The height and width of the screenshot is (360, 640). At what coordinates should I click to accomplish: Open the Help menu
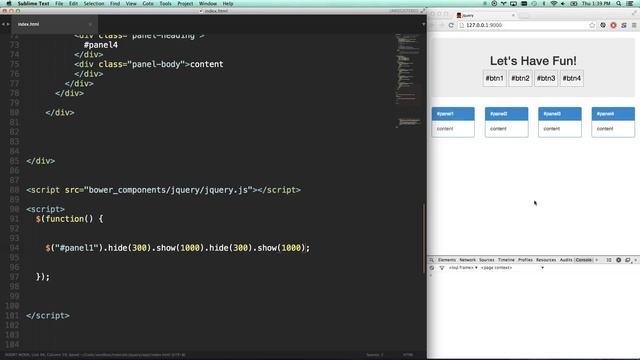[228, 3]
